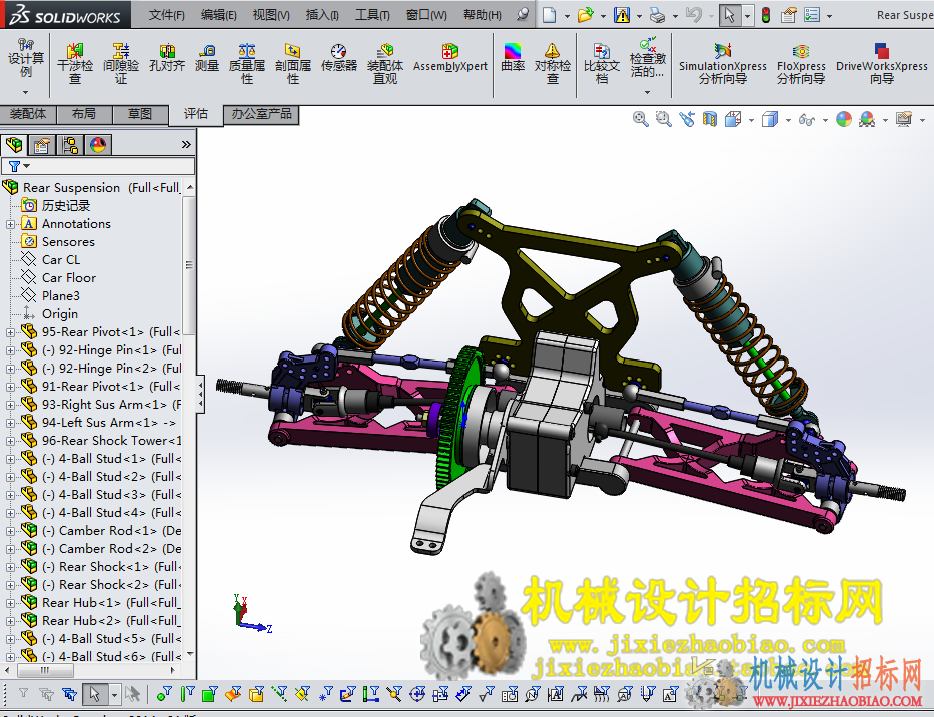The width and height of the screenshot is (934, 717).
Task: Open the ConfigurationManager tab
Action: point(70,145)
